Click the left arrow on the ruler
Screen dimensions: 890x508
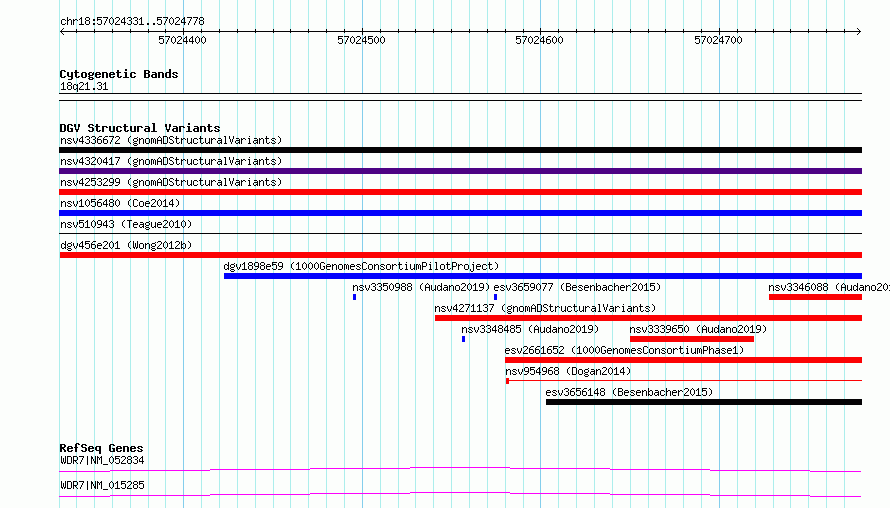pyautogui.click(x=62, y=31)
